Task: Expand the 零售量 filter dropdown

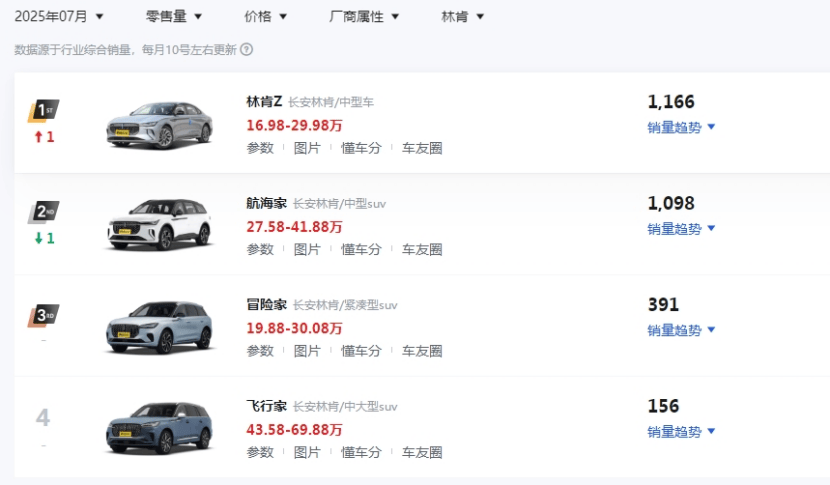Action: click(x=174, y=16)
